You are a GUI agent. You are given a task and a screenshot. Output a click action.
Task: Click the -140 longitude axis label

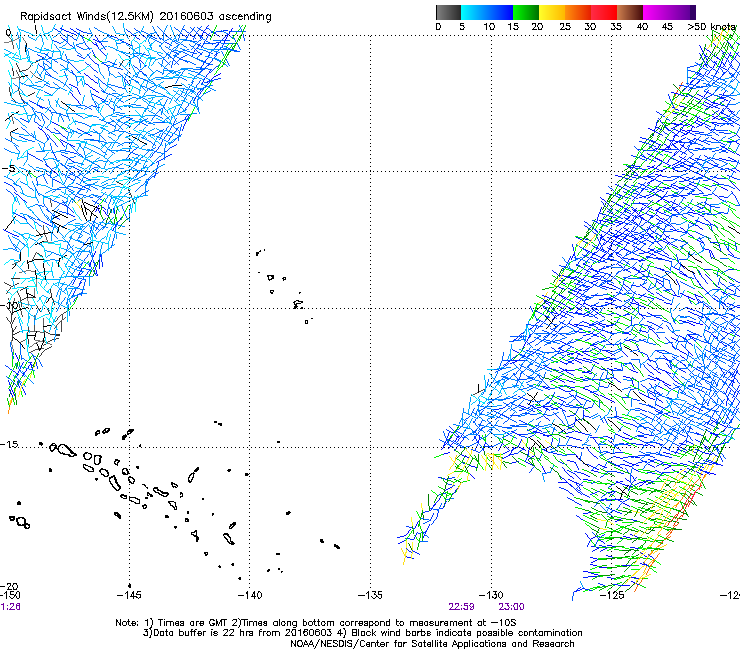pyautogui.click(x=250, y=595)
